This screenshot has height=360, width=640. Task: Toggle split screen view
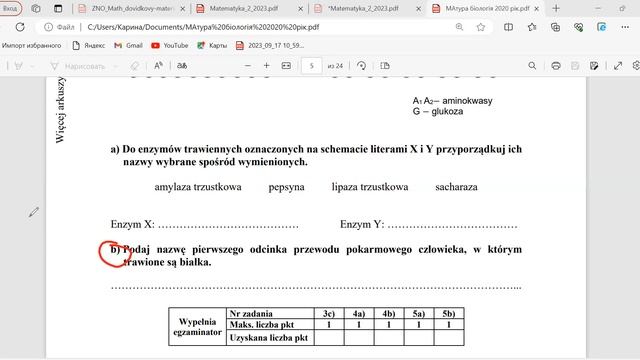pos(508,27)
